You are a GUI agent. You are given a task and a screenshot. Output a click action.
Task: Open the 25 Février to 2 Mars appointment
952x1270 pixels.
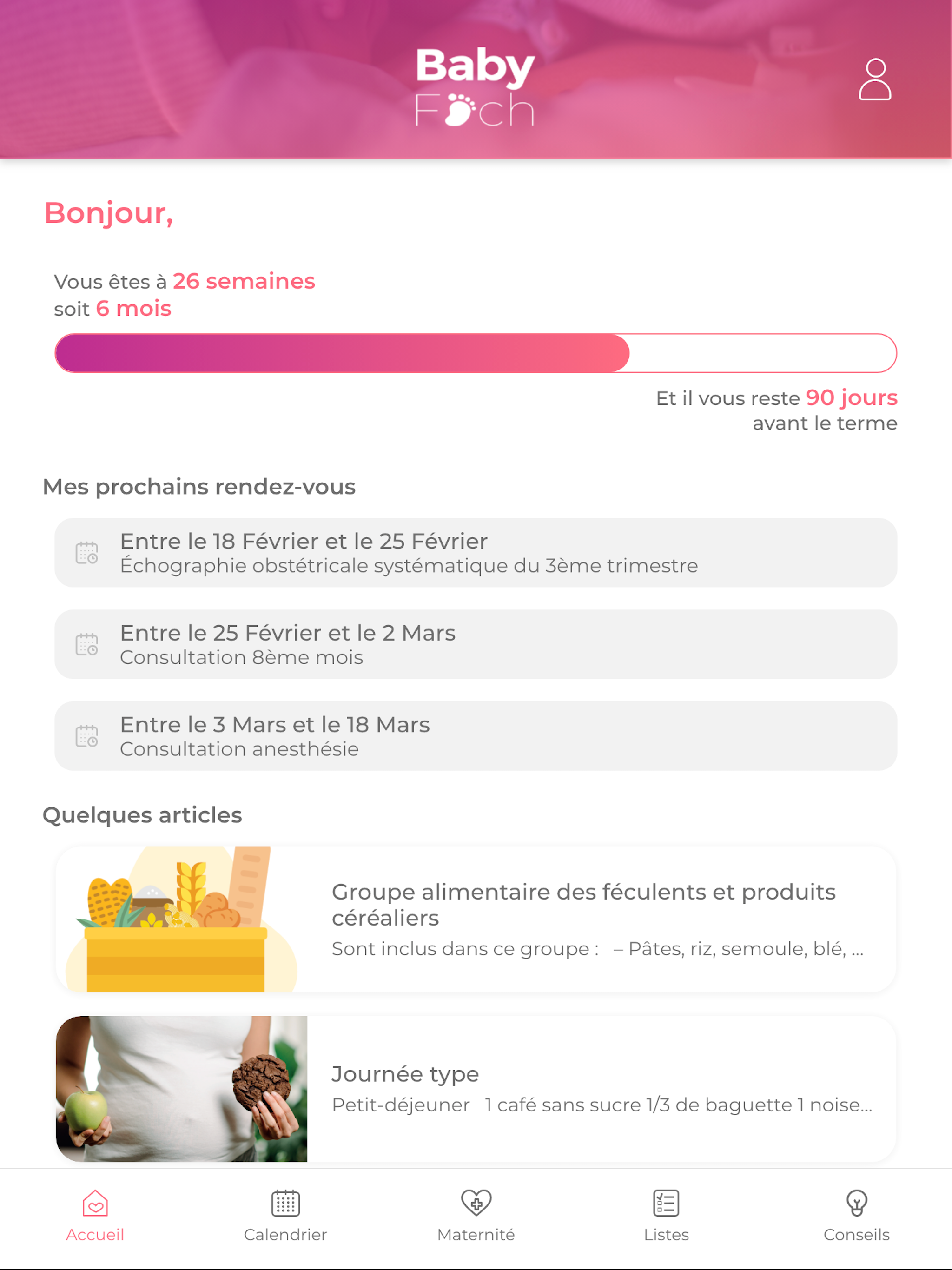tap(476, 644)
